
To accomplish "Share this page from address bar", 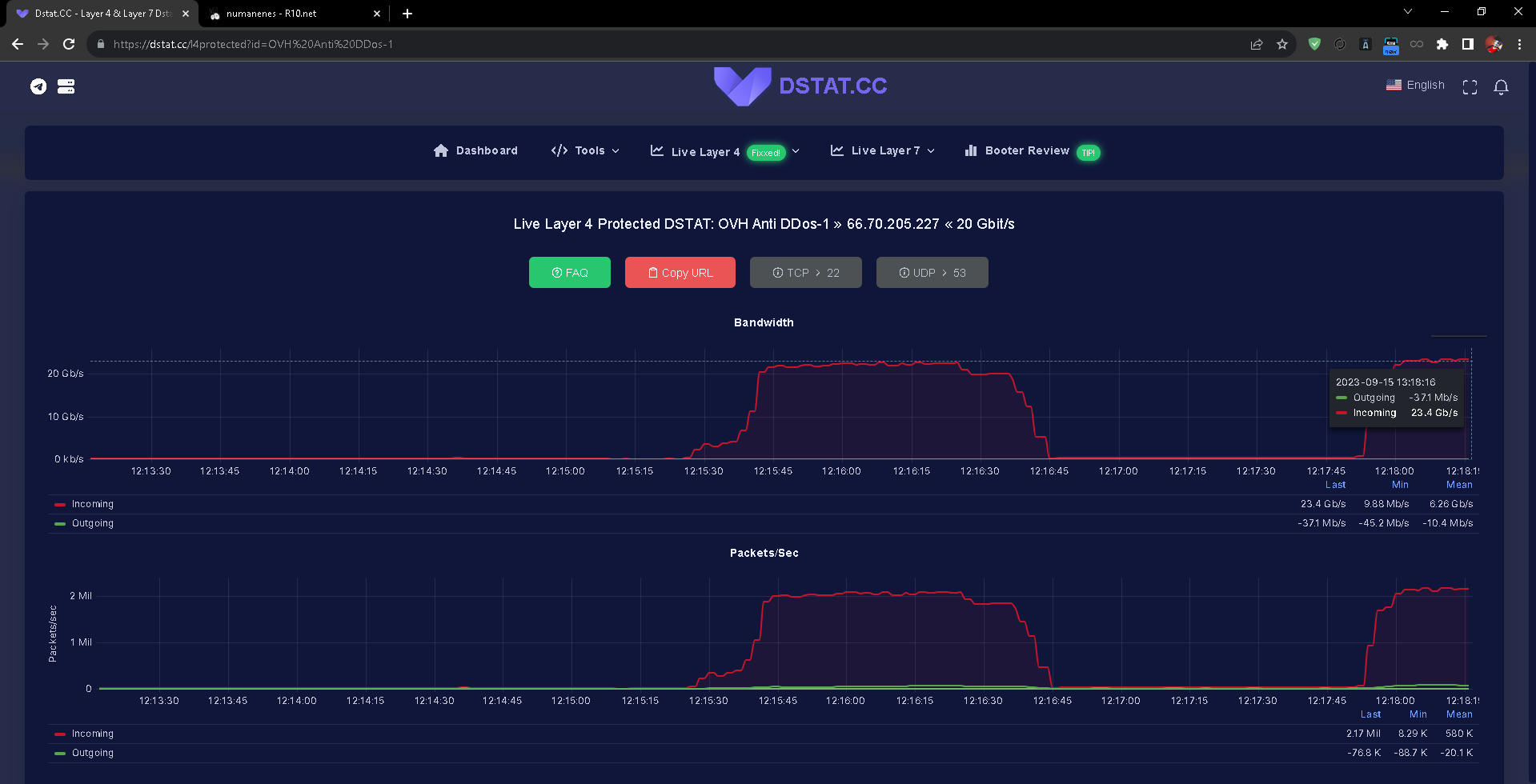I will [x=1257, y=44].
